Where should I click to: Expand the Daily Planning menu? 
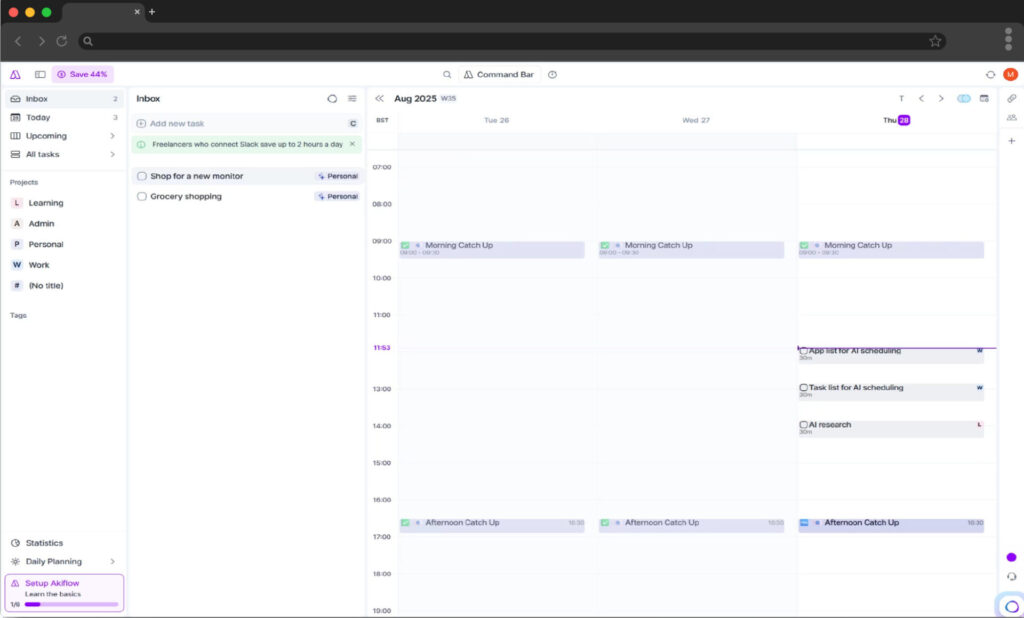[x=112, y=562]
